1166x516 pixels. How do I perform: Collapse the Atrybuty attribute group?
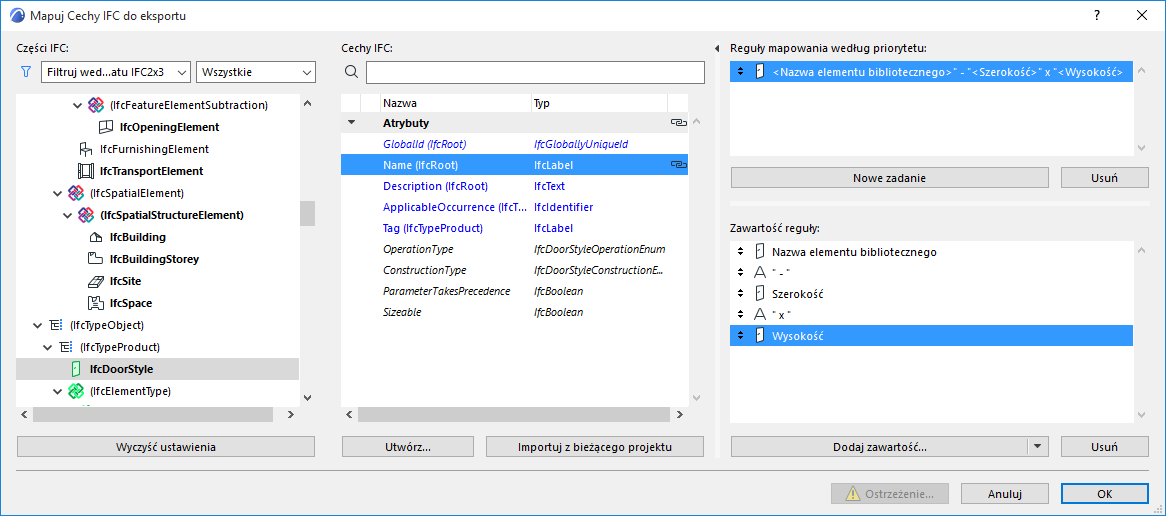(351, 123)
